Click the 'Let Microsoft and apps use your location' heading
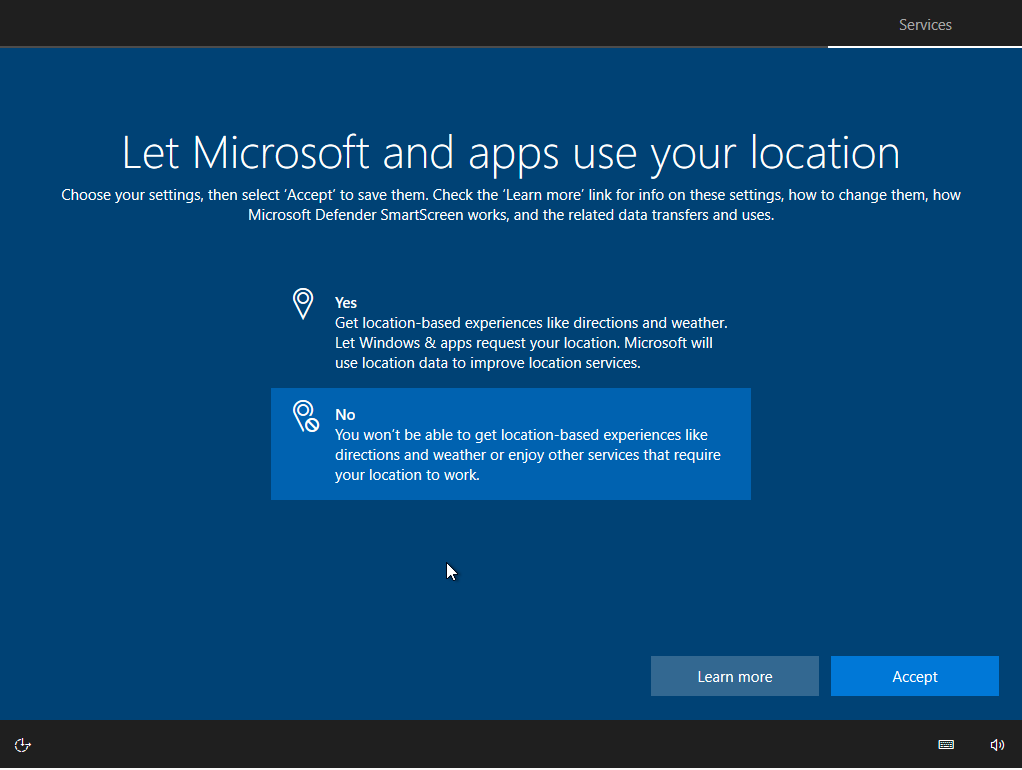Viewport: 1022px width, 770px height. click(x=510, y=152)
